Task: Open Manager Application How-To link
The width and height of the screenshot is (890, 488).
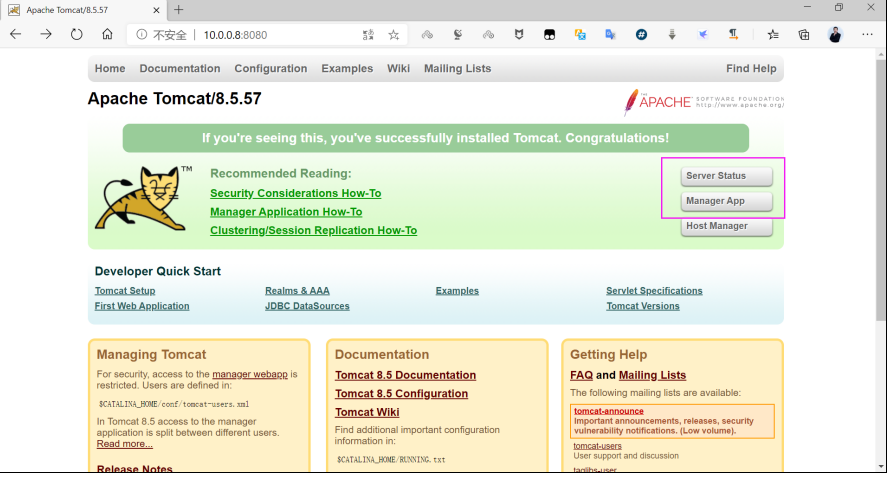Action: (286, 212)
